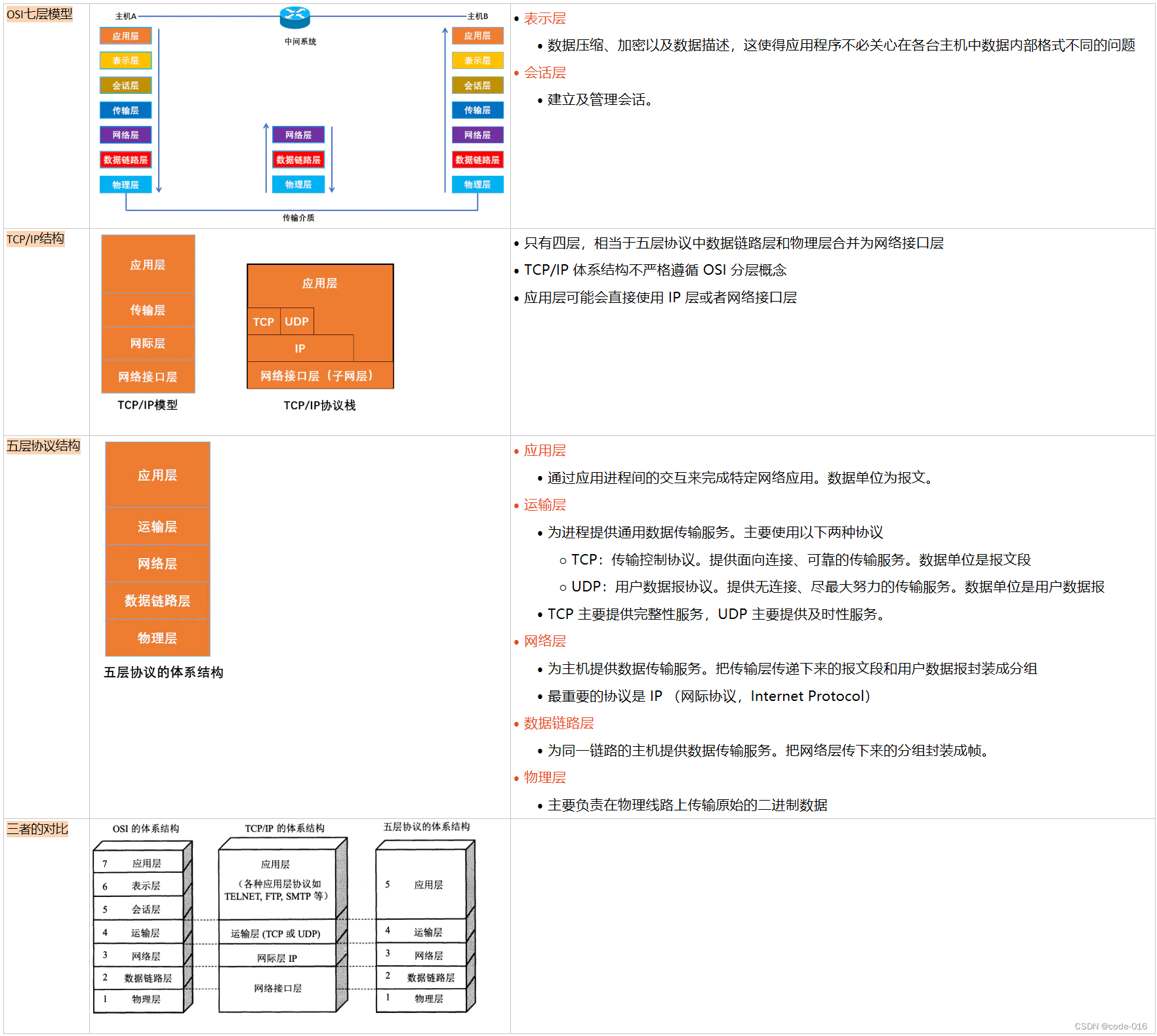The height and width of the screenshot is (1036, 1157).
Task: Click the orange 表示层 heading in notes
Action: click(x=544, y=18)
